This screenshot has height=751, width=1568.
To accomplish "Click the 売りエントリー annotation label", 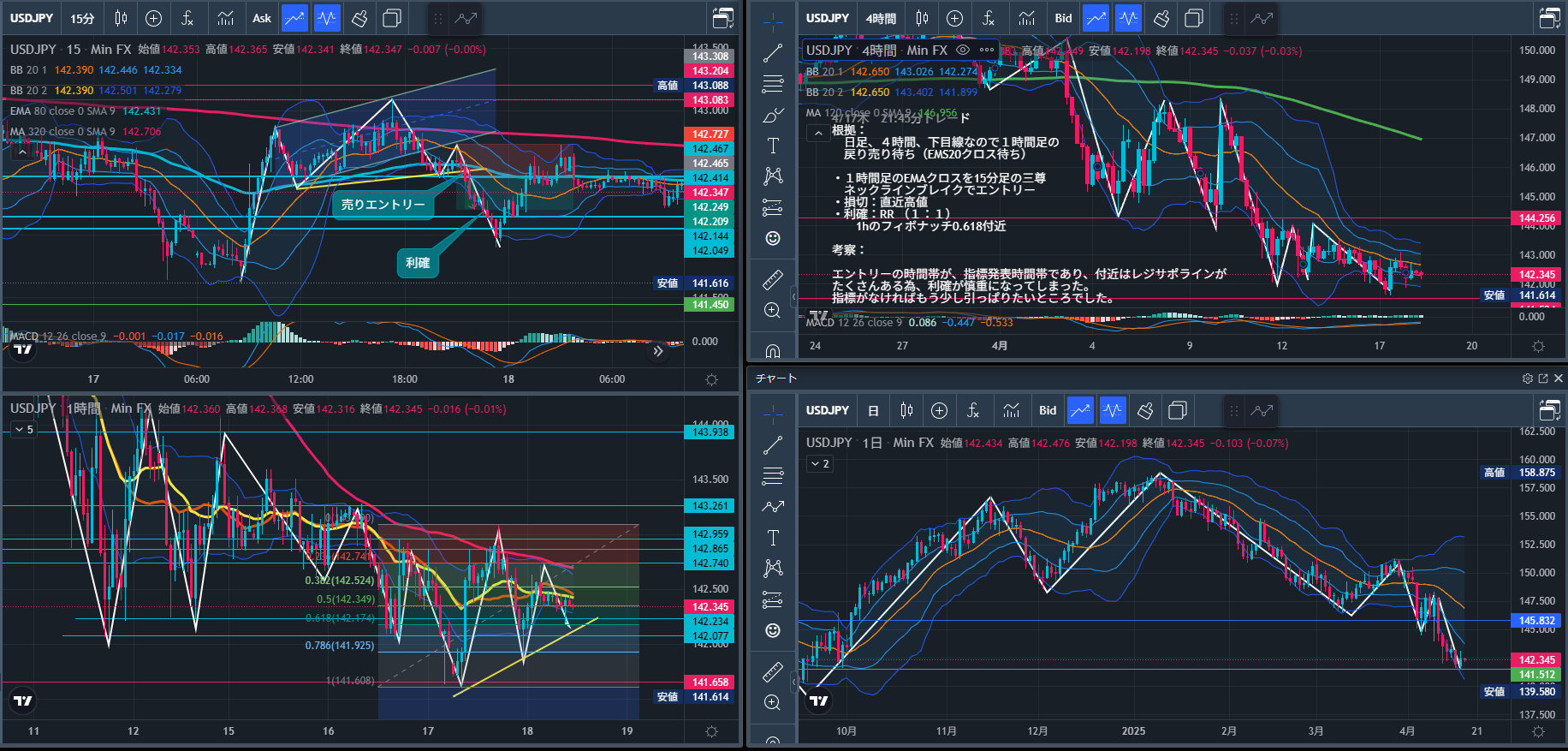I will (383, 205).
